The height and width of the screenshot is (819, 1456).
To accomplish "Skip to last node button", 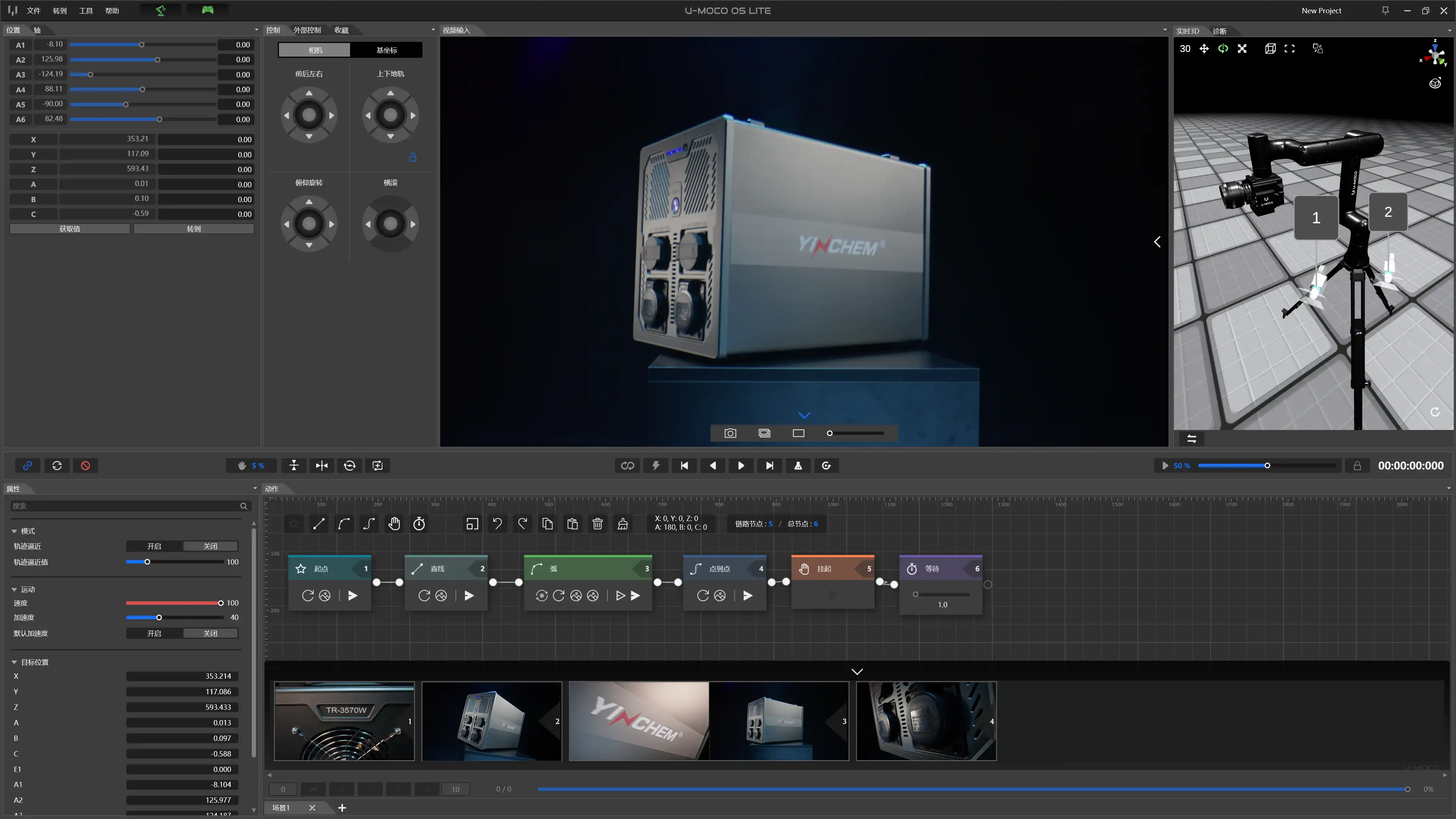I will (x=769, y=466).
